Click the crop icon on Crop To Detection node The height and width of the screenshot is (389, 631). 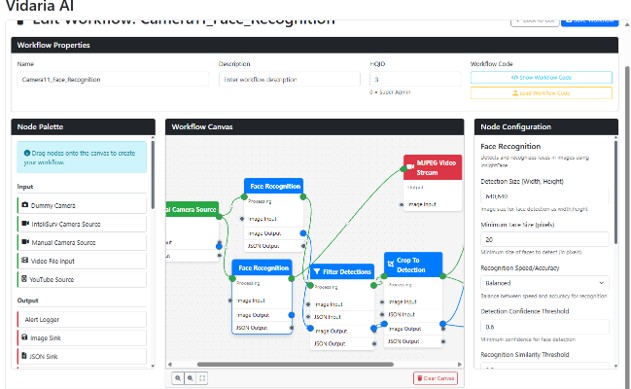tap(391, 264)
